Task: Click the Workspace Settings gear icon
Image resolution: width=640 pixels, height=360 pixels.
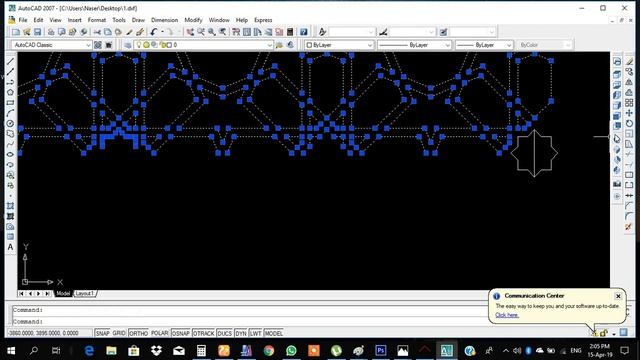Action: (x=98, y=45)
